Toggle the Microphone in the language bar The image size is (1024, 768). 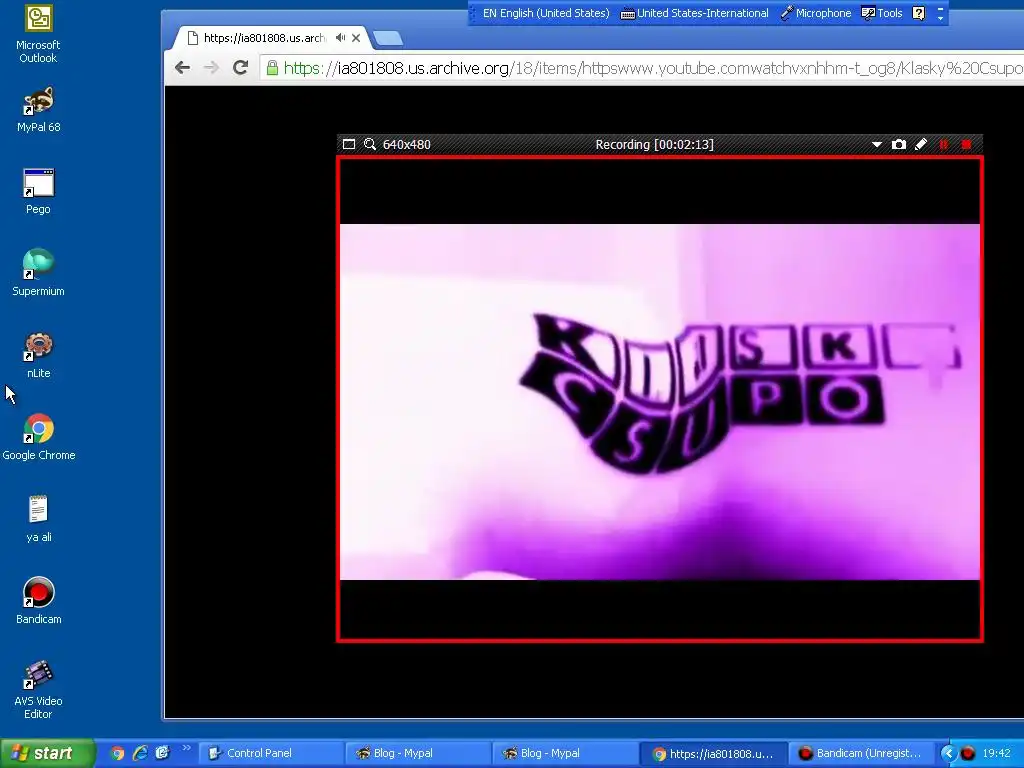(816, 13)
